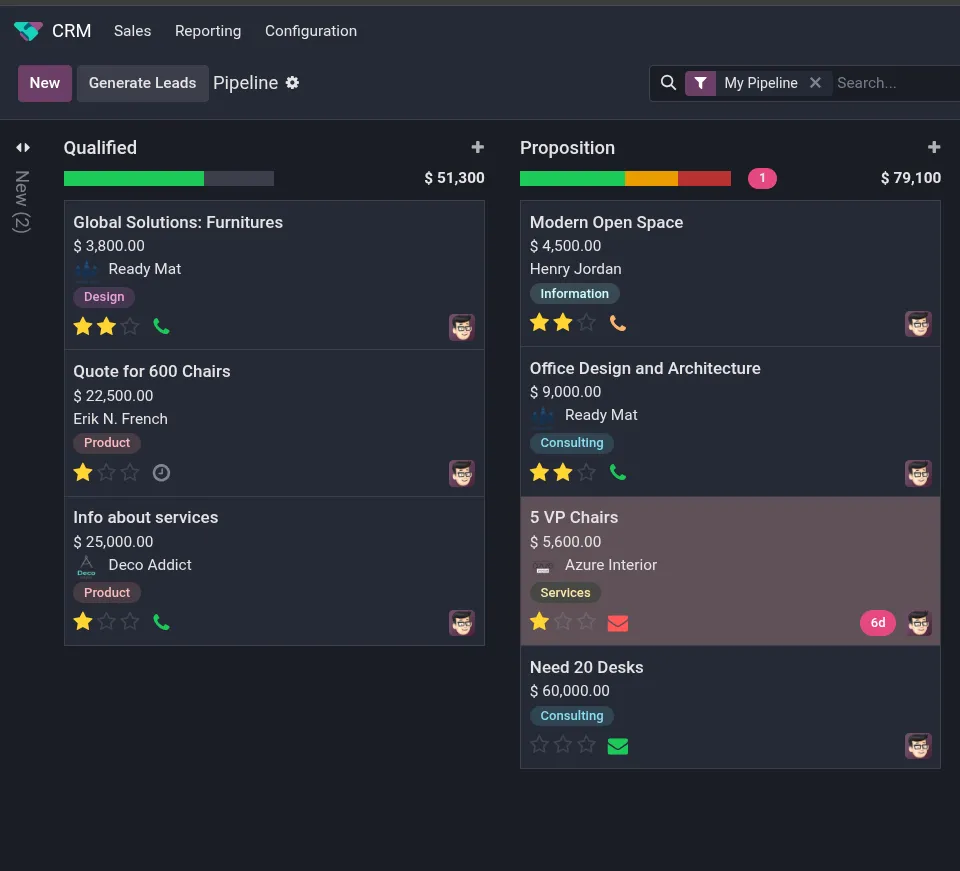The width and height of the screenshot is (960, 871).
Task: Open the Configuration menu
Action: (310, 31)
